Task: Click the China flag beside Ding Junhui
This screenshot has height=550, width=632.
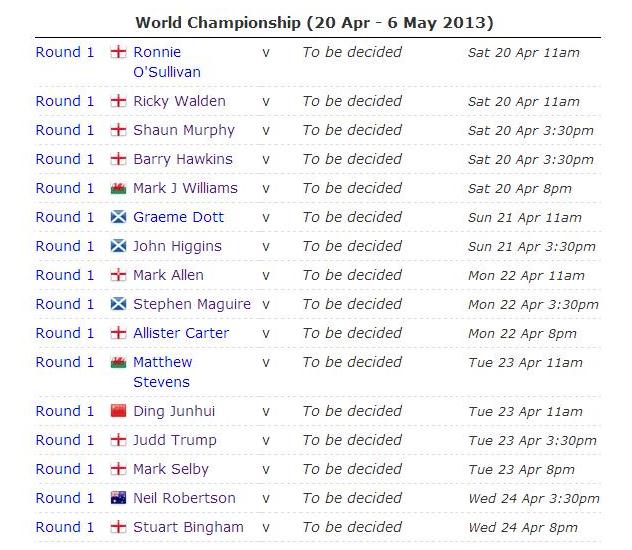Action: pos(119,411)
